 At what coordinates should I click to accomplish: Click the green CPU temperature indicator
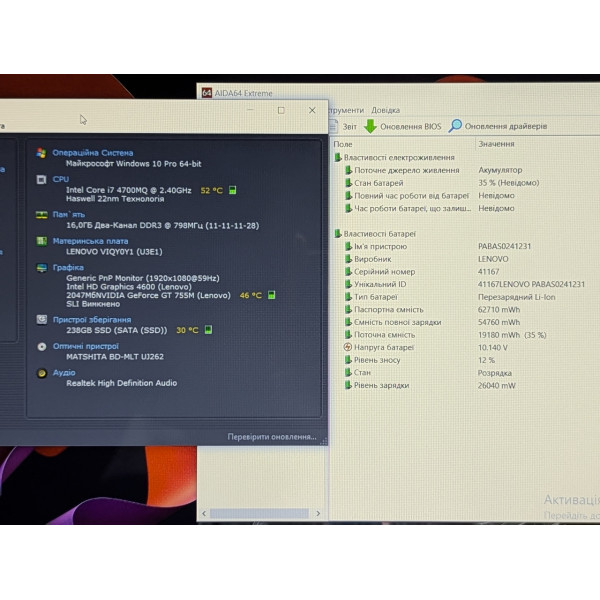click(x=232, y=190)
